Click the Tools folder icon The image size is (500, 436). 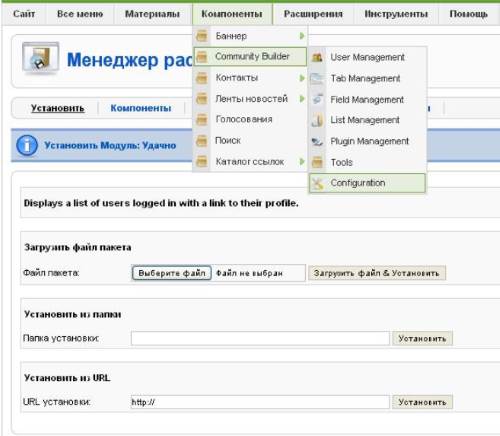tap(317, 162)
